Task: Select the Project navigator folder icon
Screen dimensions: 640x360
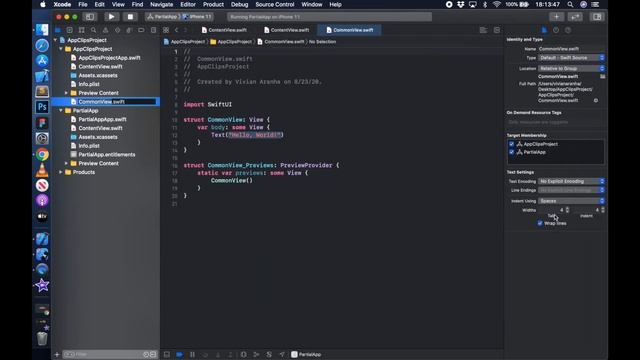Action: click(58, 30)
